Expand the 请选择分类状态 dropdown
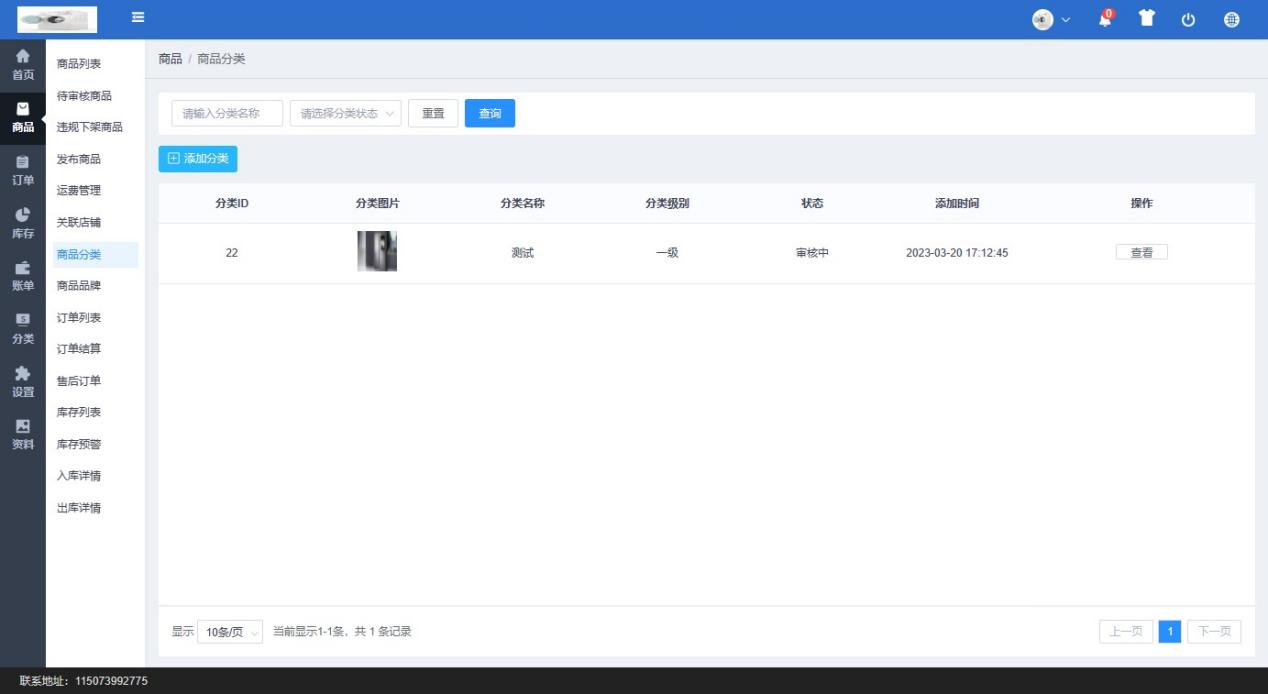The height and width of the screenshot is (694, 1268). 346,113
